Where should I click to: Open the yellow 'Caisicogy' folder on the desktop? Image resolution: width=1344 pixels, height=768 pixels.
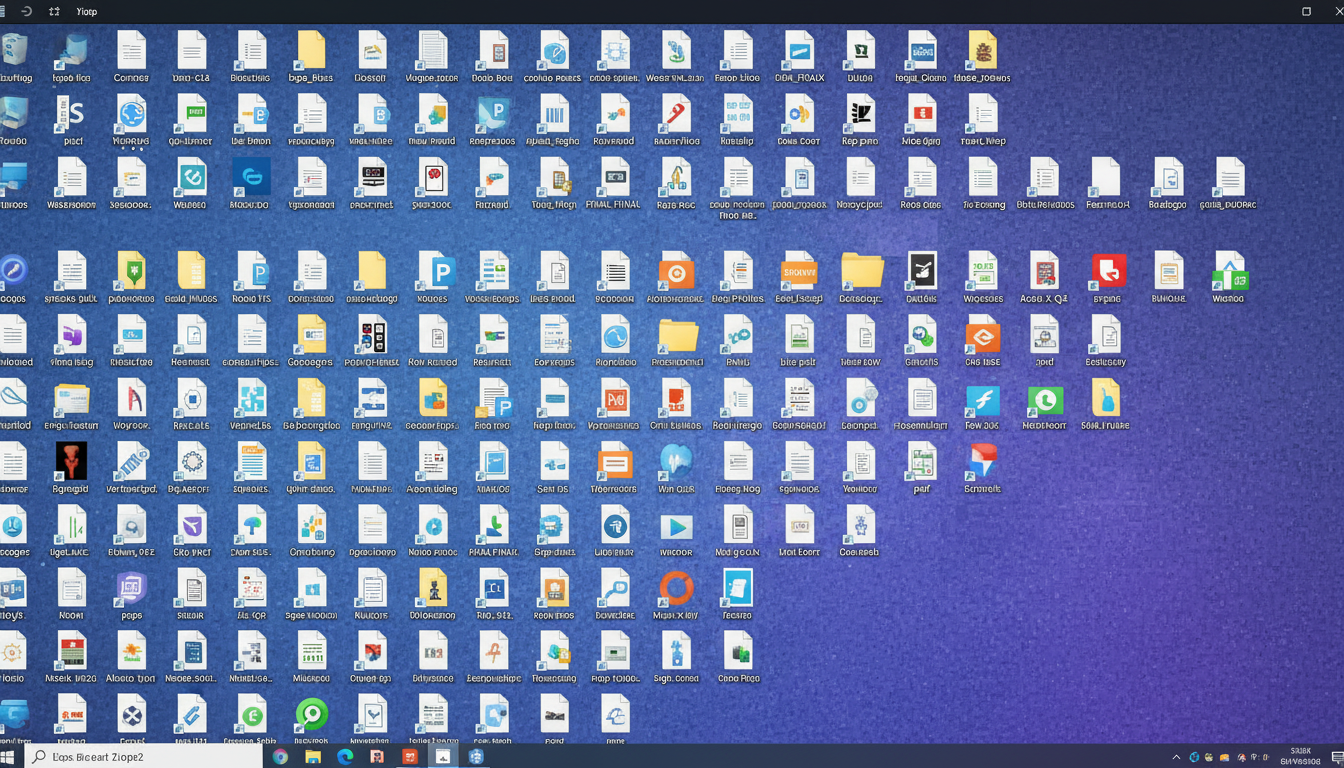(859, 270)
